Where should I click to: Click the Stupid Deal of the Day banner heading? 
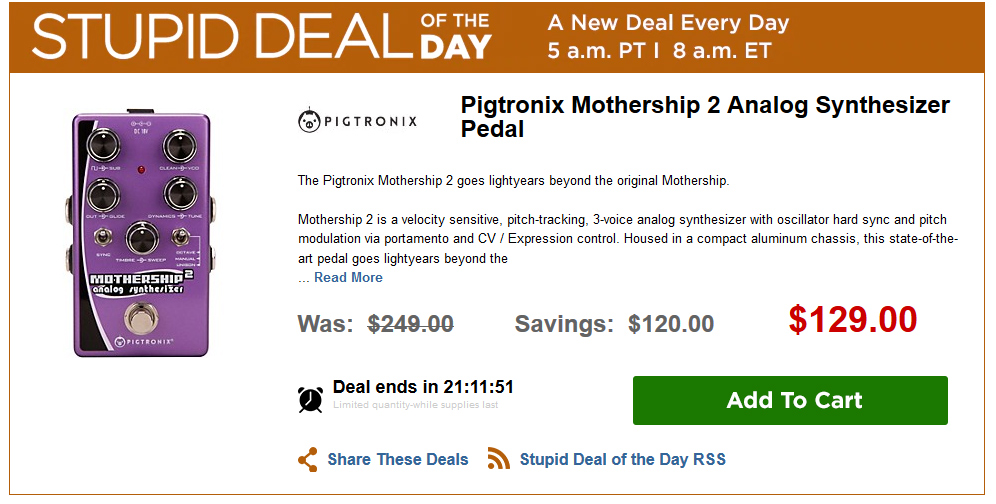[x=262, y=36]
